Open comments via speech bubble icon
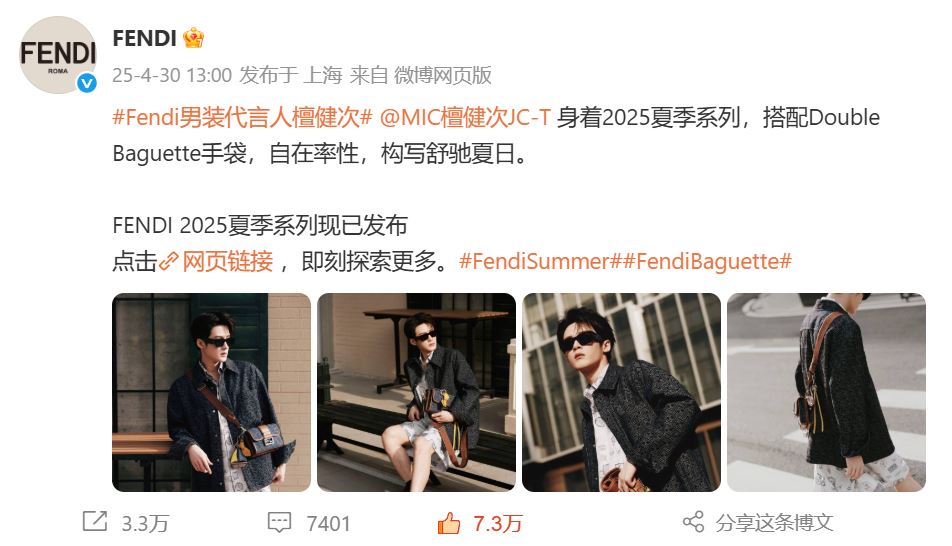Viewport: 952px width, 546px height. [279, 522]
